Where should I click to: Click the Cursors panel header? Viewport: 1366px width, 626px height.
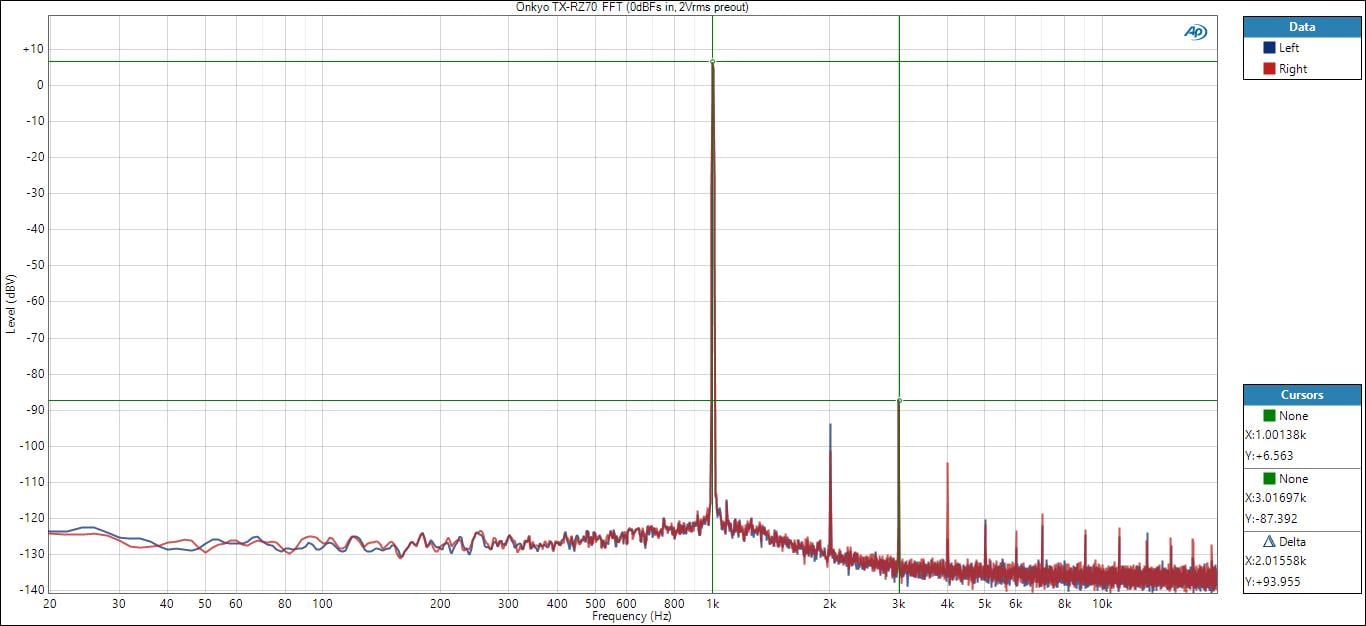pyautogui.click(x=1302, y=395)
